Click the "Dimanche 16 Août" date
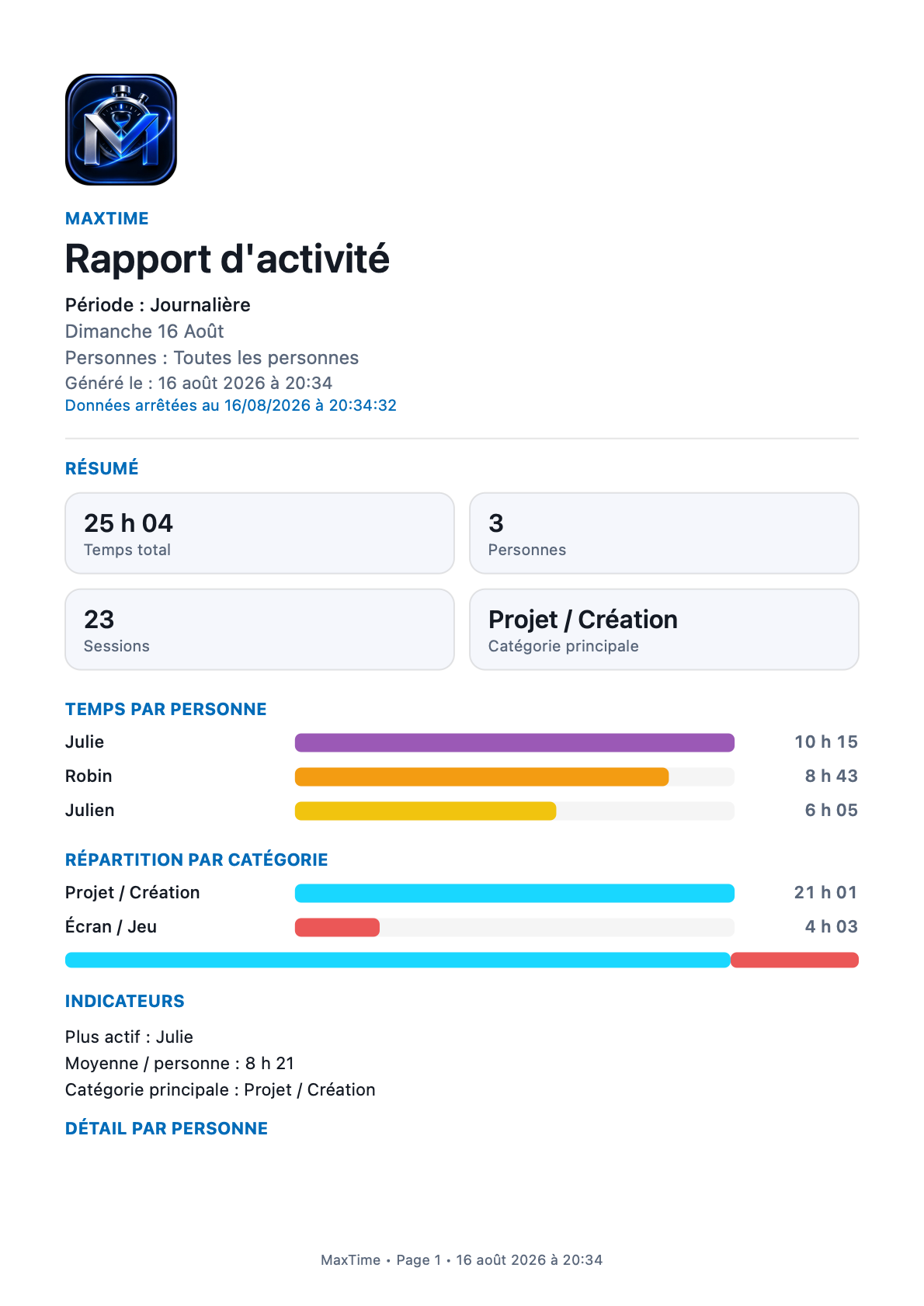Viewport: 924px width, 1306px height. 144,332
